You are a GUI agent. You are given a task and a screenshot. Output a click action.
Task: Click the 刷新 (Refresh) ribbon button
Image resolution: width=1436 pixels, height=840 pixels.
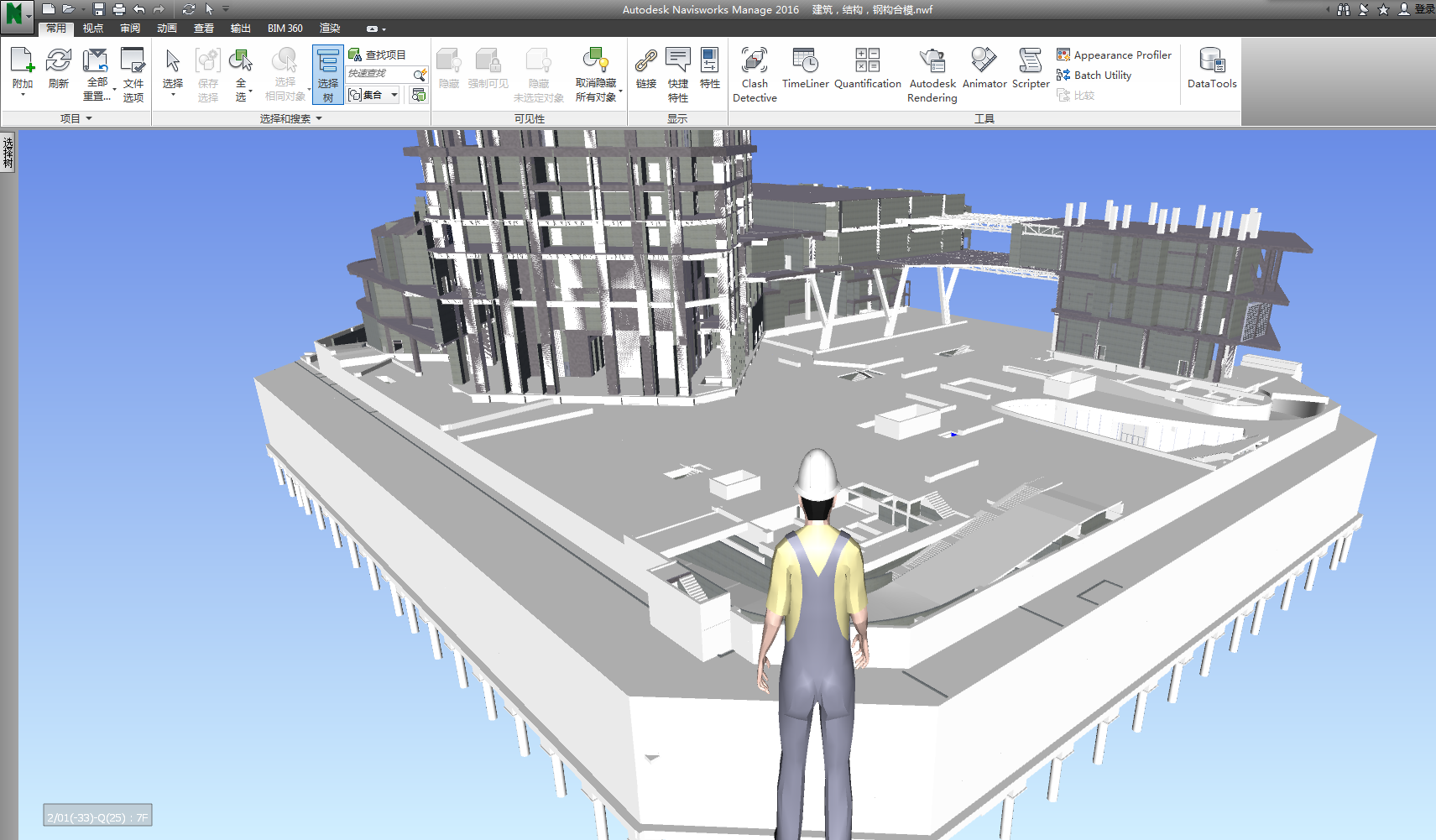59,67
